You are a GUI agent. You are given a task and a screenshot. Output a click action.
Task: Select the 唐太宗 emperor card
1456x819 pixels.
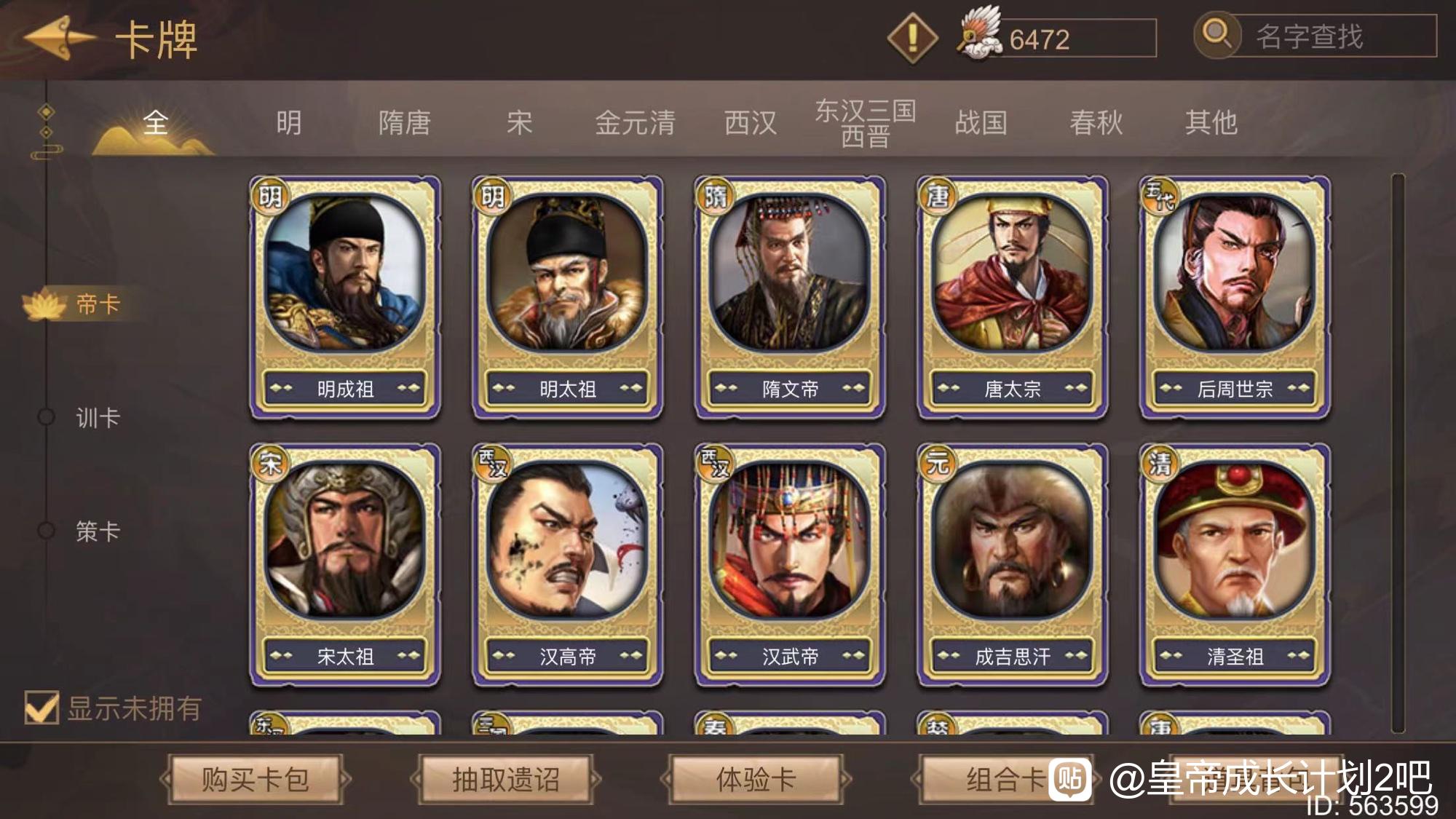[x=1013, y=298]
